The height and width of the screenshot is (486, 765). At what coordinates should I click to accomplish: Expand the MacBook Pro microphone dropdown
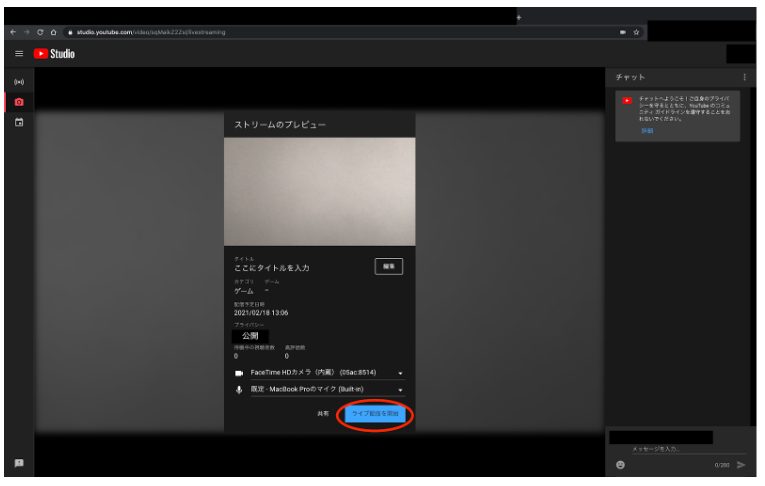coord(400,390)
